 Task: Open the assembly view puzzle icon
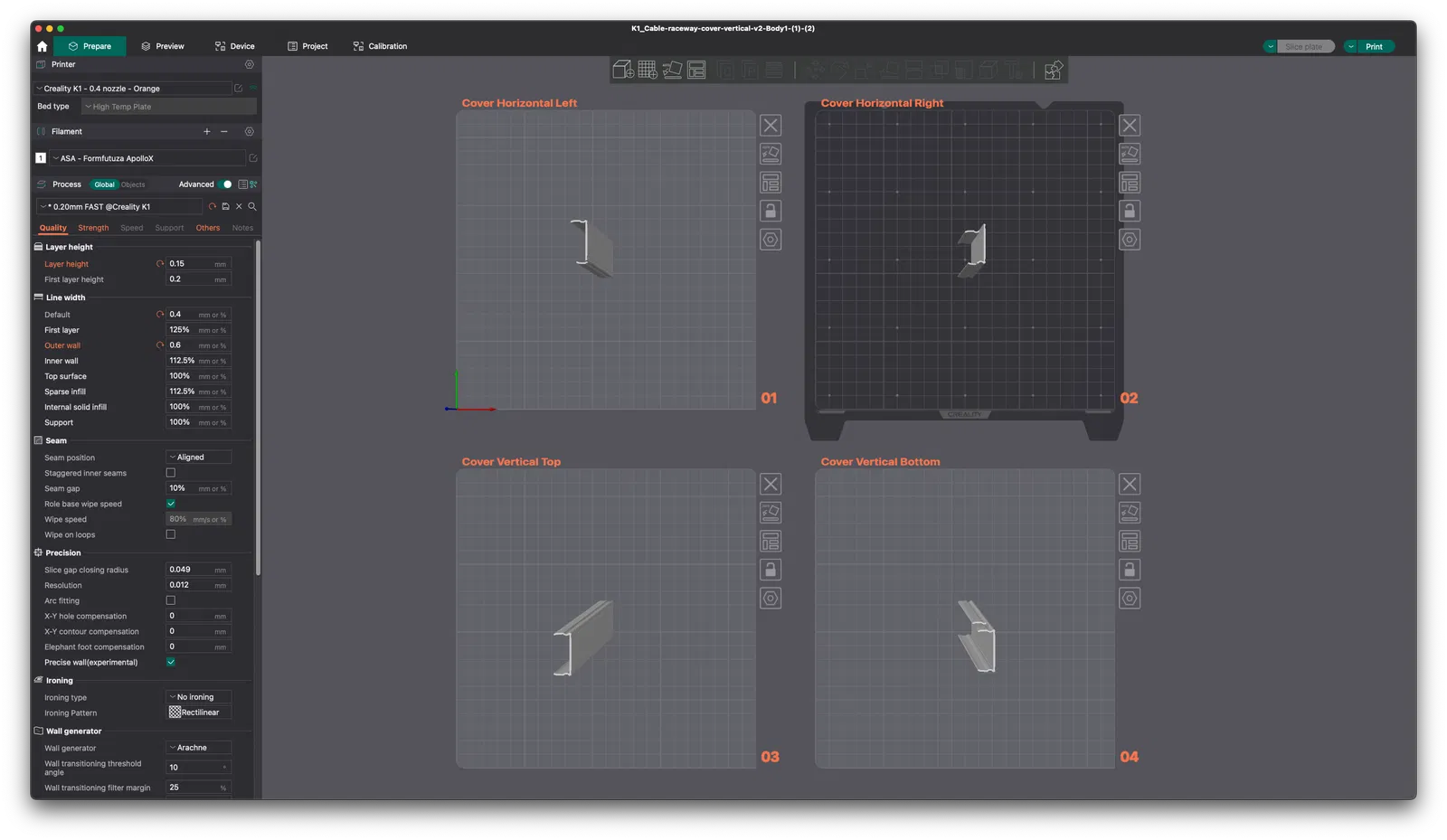click(1054, 71)
